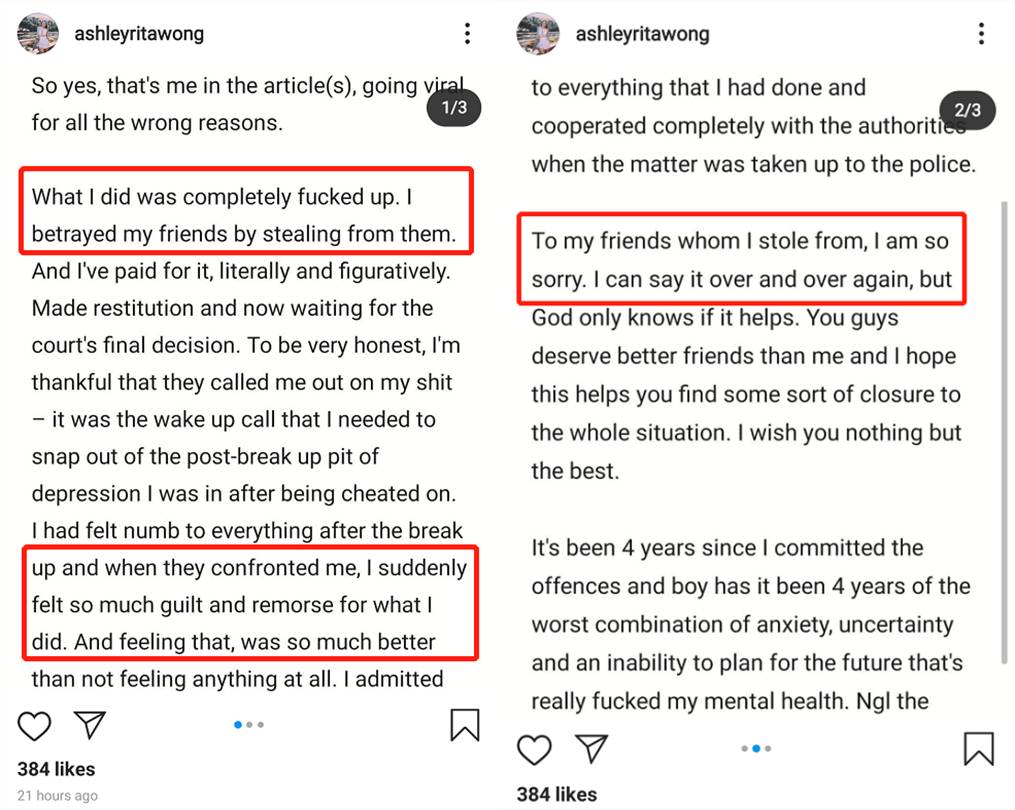Bookmark the right post

[x=978, y=749]
